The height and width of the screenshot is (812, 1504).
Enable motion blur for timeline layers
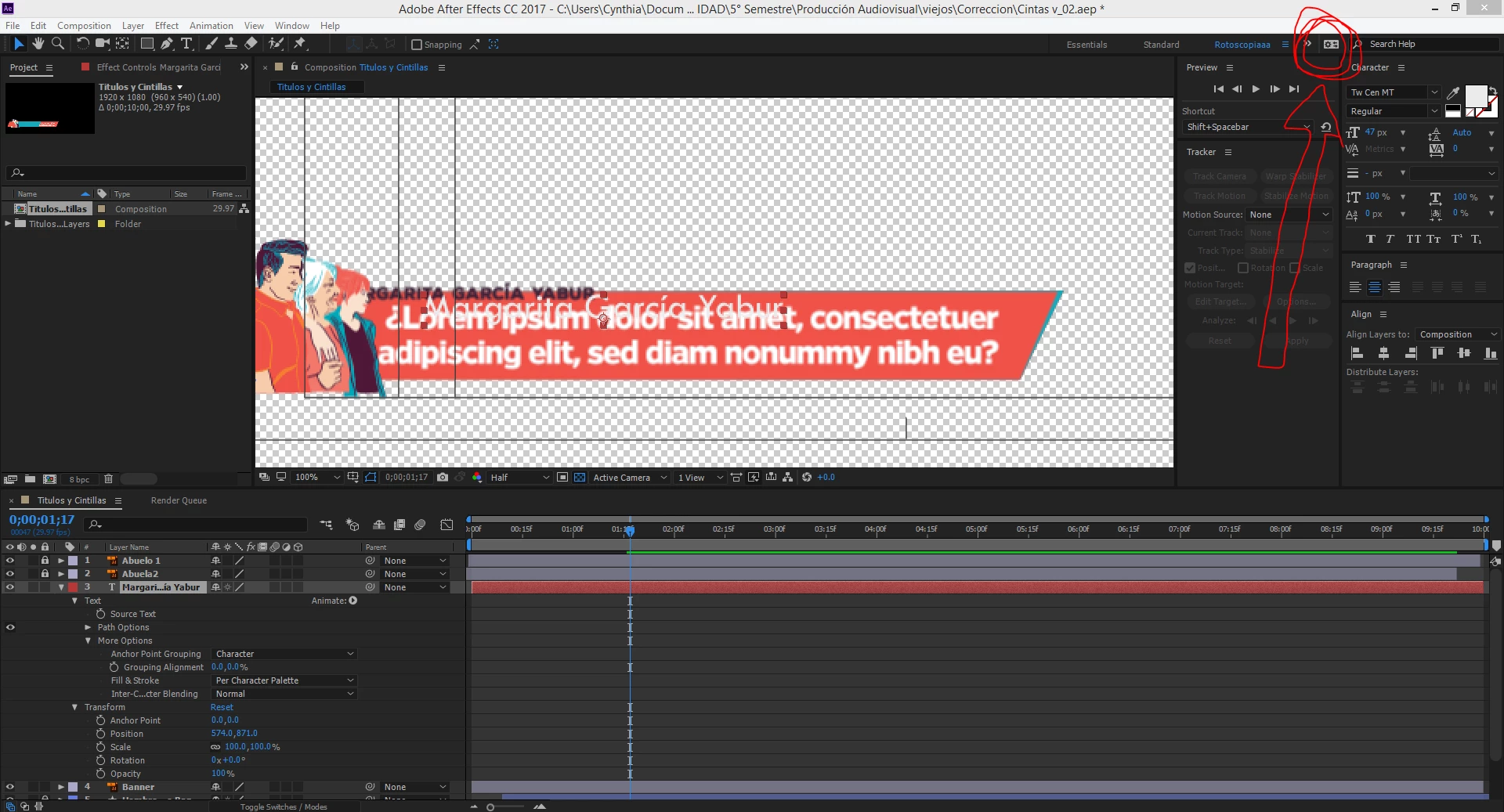pos(420,525)
